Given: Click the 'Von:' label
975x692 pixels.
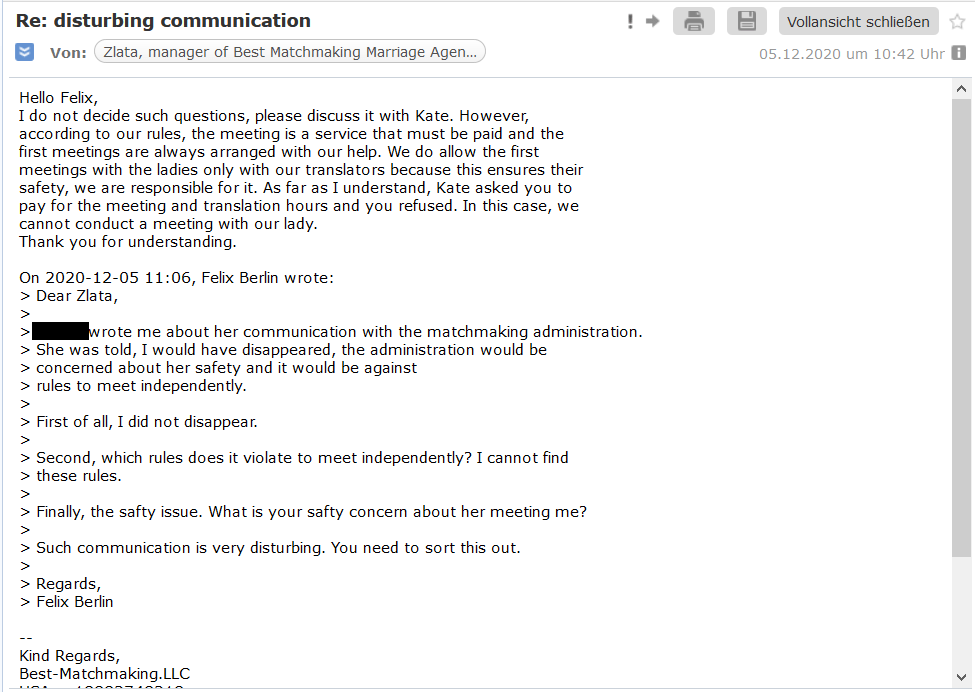Looking at the screenshot, I should tap(68, 52).
